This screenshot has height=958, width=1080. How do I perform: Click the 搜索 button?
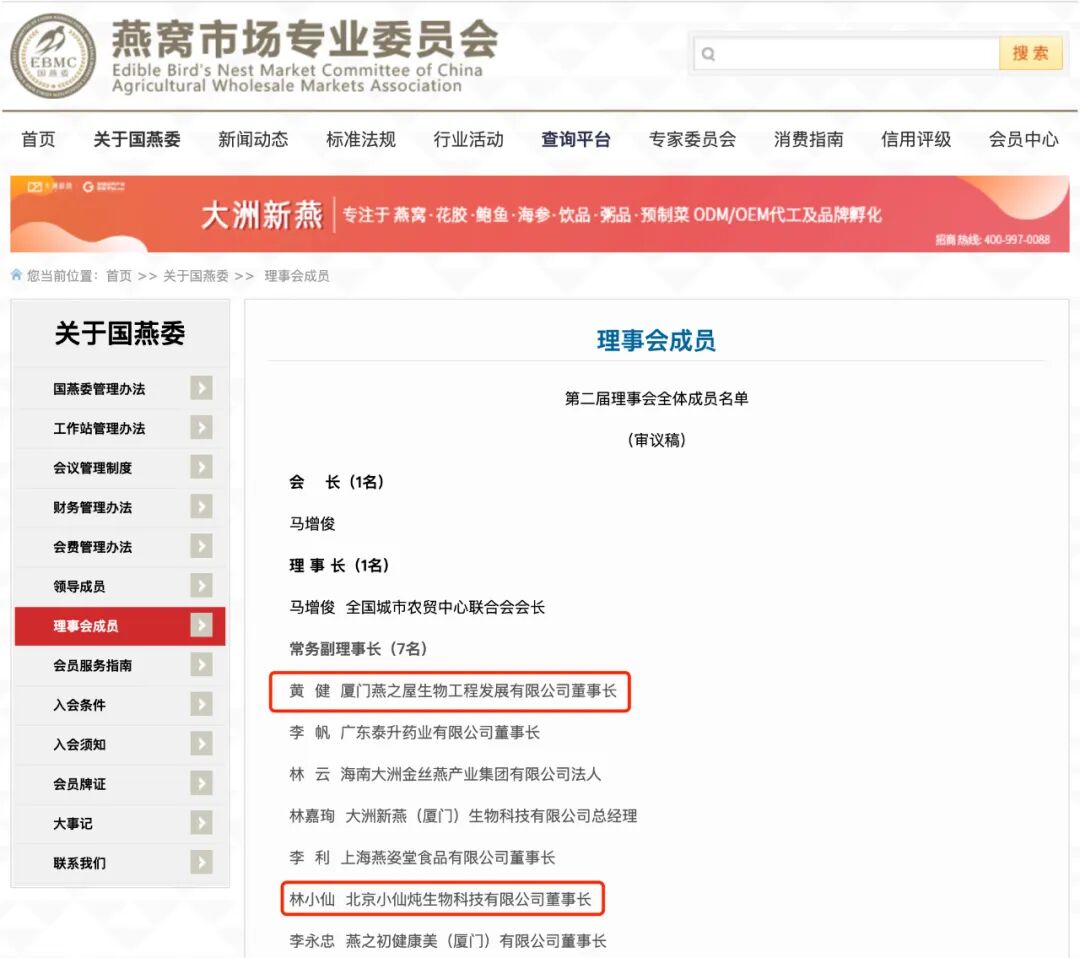coord(1030,53)
